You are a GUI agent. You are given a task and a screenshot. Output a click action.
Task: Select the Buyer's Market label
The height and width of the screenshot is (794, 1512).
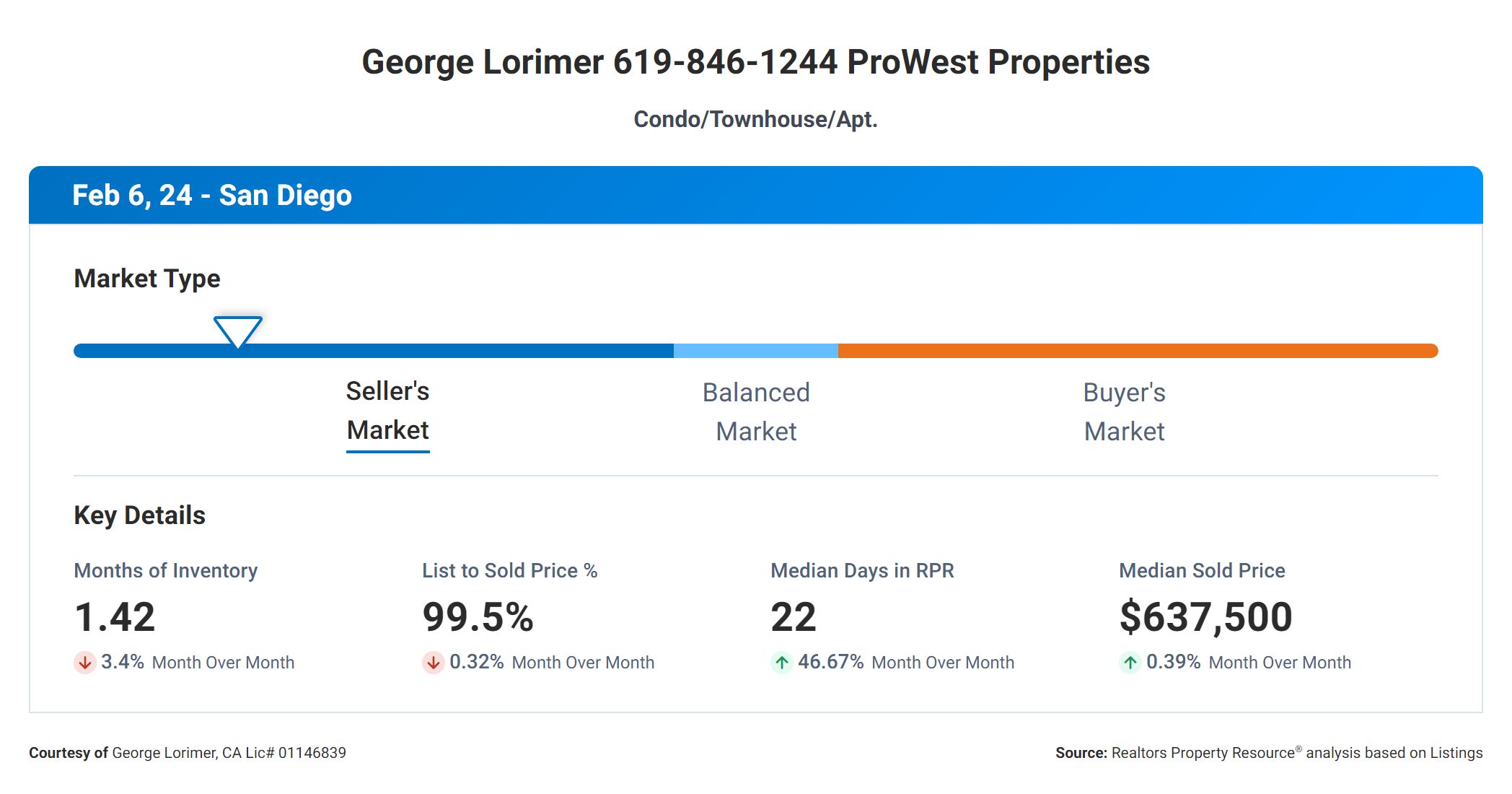[x=1124, y=412]
